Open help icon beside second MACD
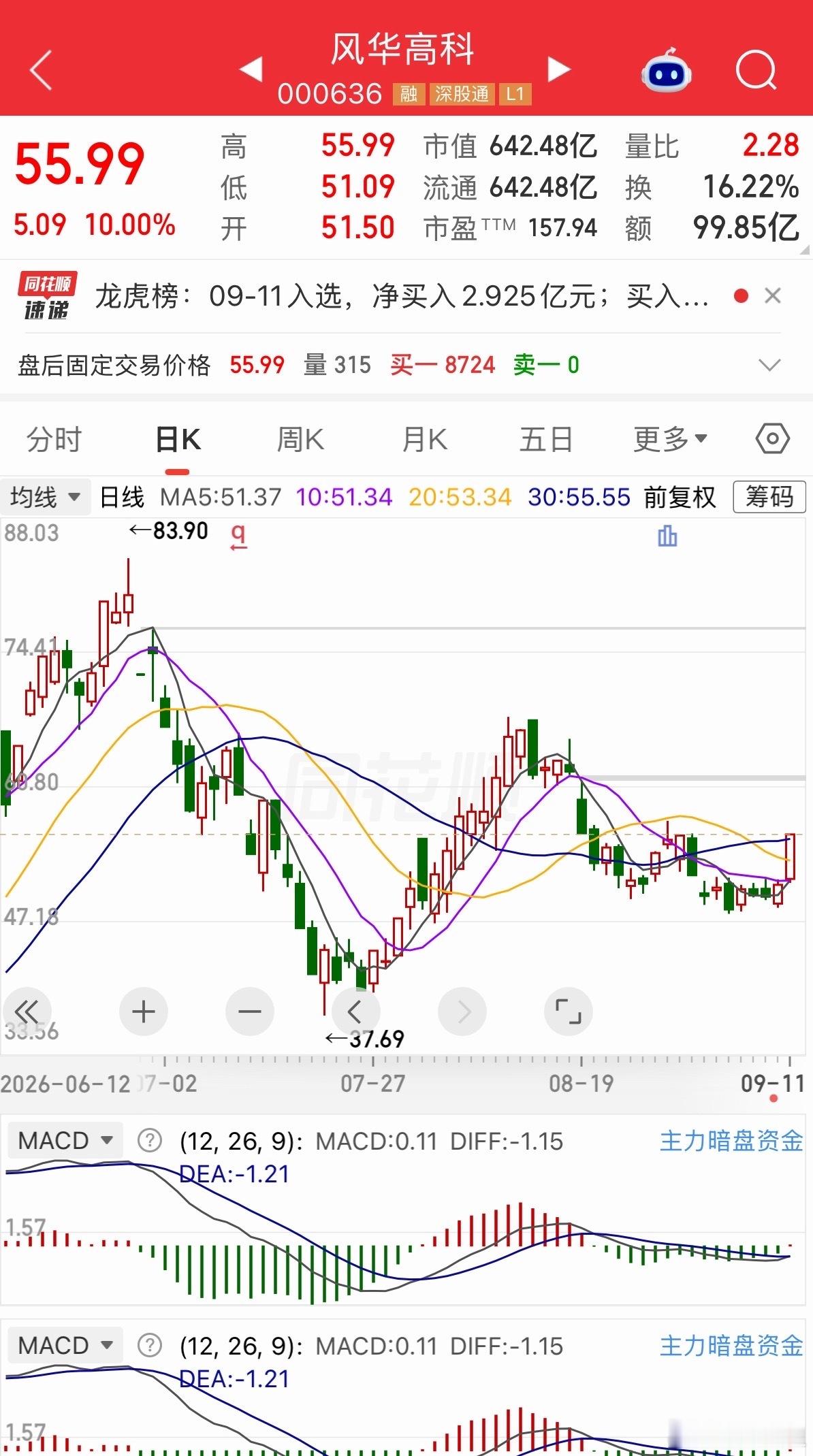This screenshot has height=1456, width=813. coord(149,1345)
